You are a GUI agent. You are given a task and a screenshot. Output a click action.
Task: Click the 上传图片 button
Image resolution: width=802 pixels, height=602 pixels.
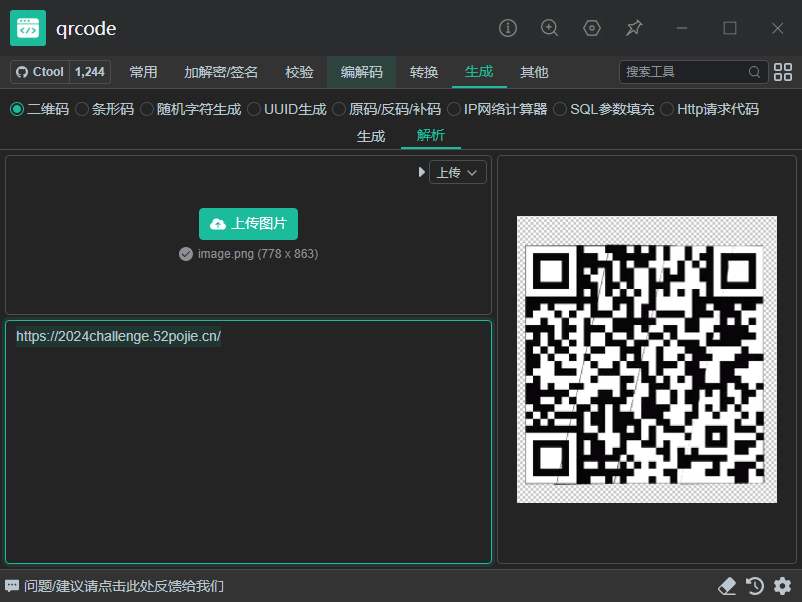coord(249,224)
